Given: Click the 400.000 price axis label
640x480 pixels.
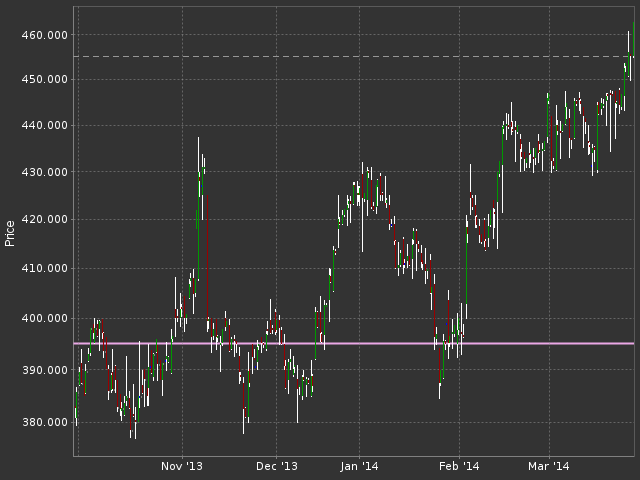Looking at the screenshot, I should pos(44,318).
